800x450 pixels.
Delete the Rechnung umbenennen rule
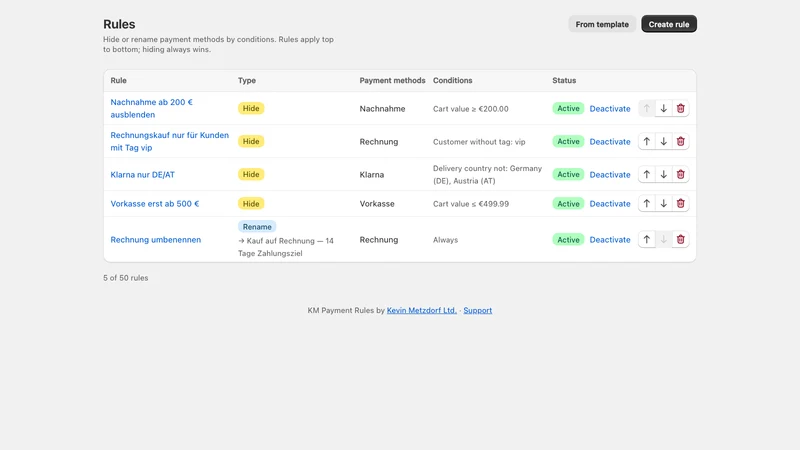pyautogui.click(x=681, y=239)
